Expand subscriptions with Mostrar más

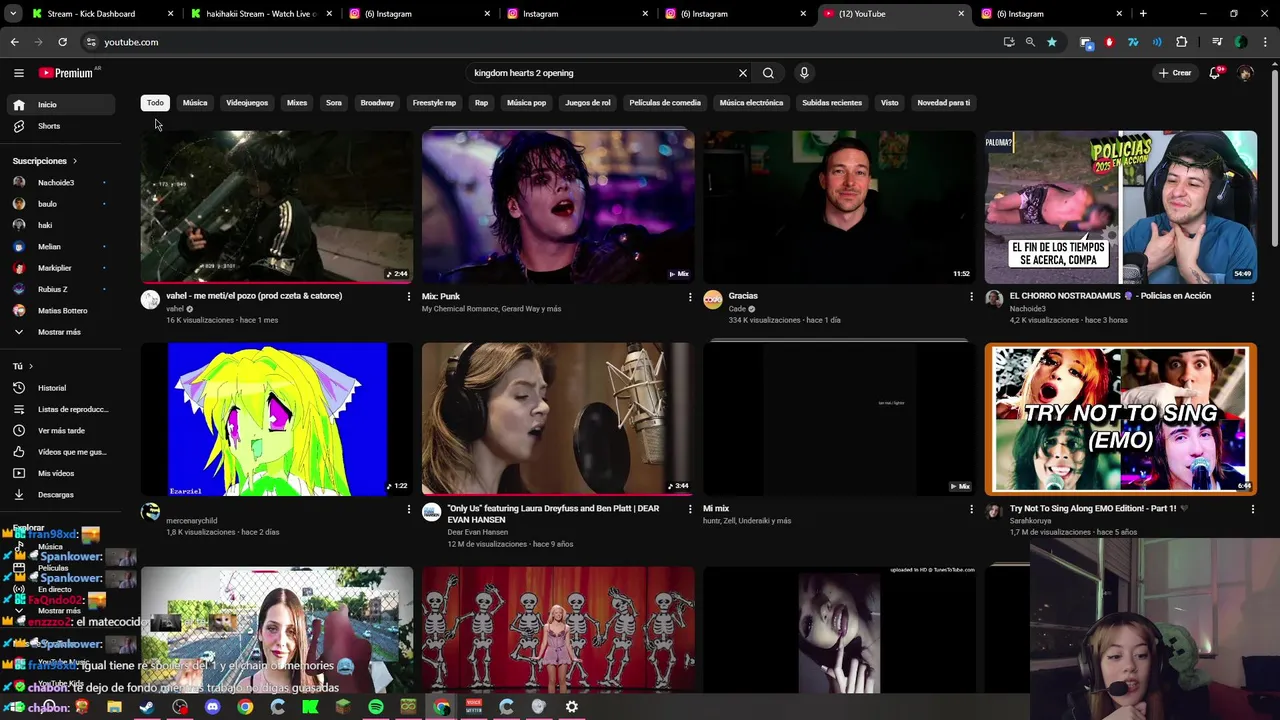(60, 332)
